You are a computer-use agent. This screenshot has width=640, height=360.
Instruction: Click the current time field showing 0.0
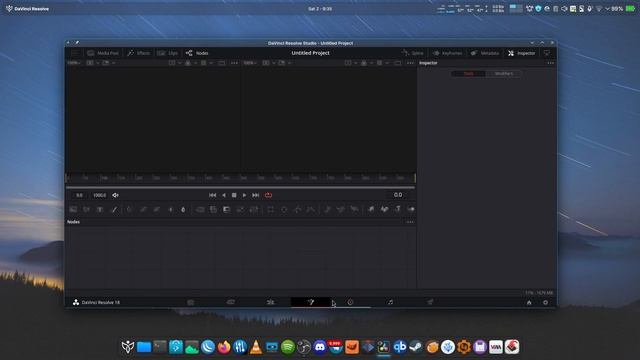[x=398, y=195]
